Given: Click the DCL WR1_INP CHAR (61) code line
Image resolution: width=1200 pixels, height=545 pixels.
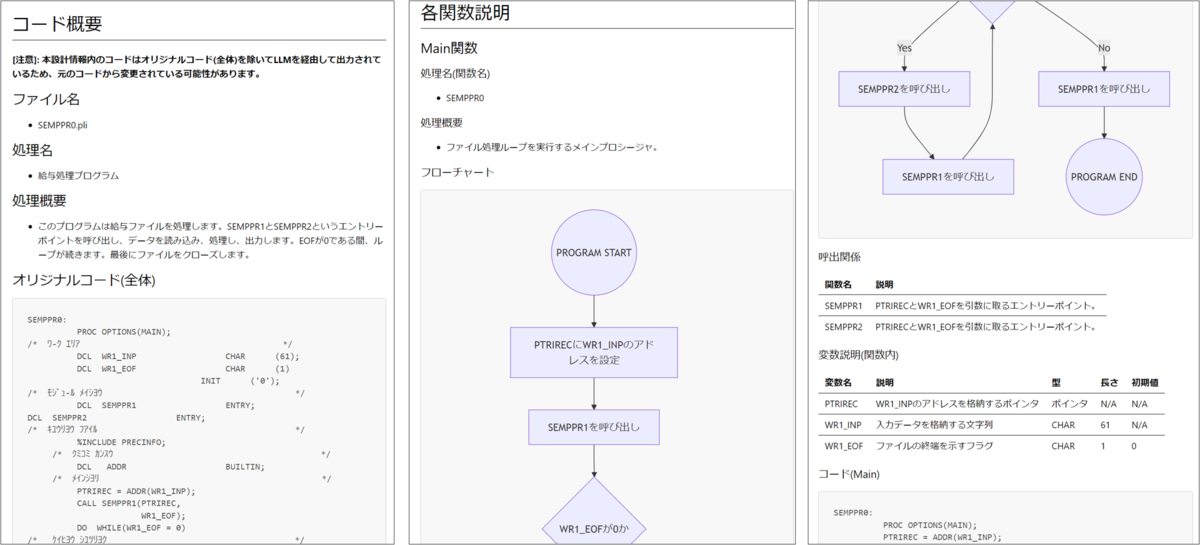Looking at the screenshot, I should (x=187, y=356).
